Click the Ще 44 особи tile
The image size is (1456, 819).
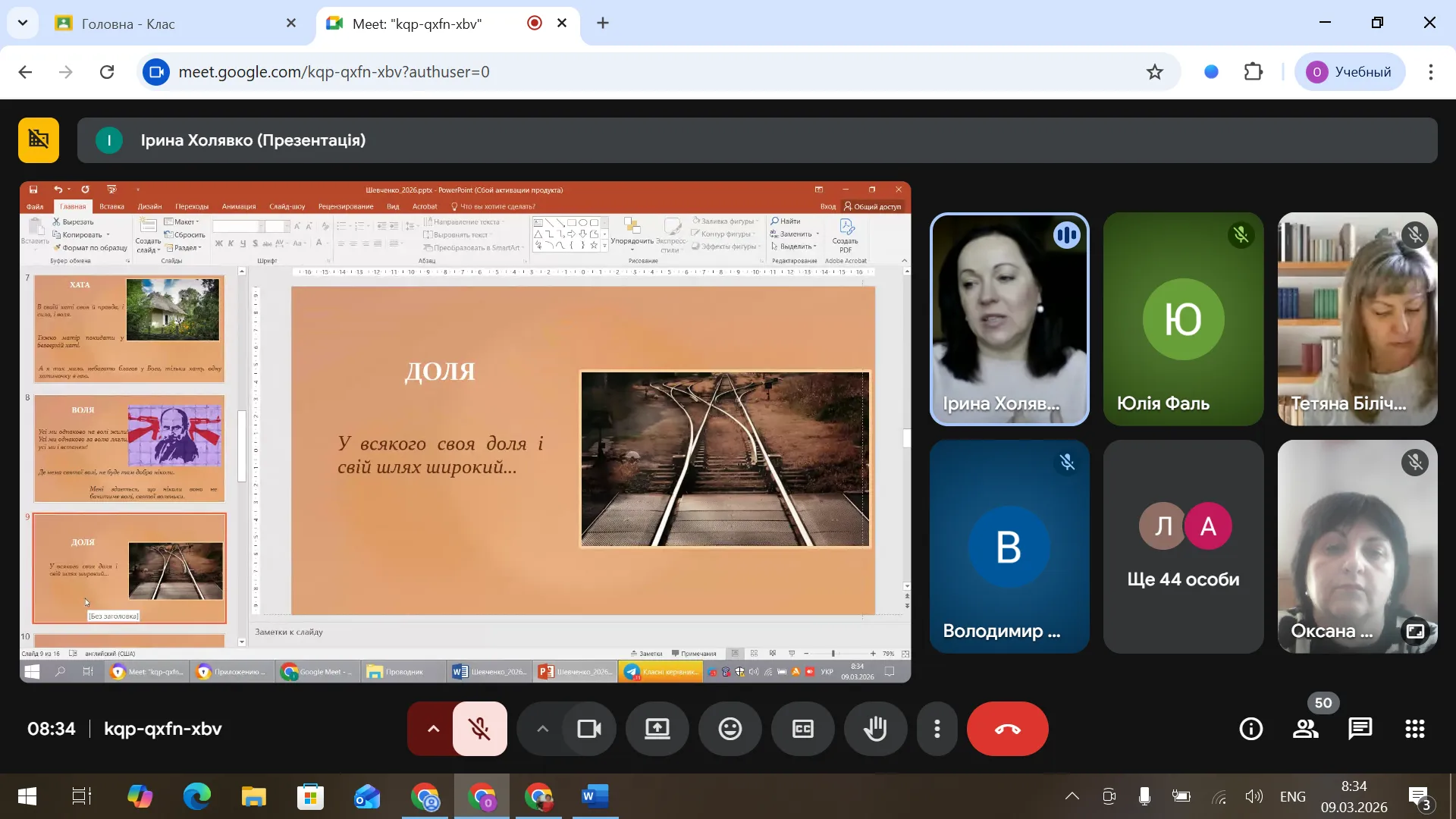point(1183,546)
